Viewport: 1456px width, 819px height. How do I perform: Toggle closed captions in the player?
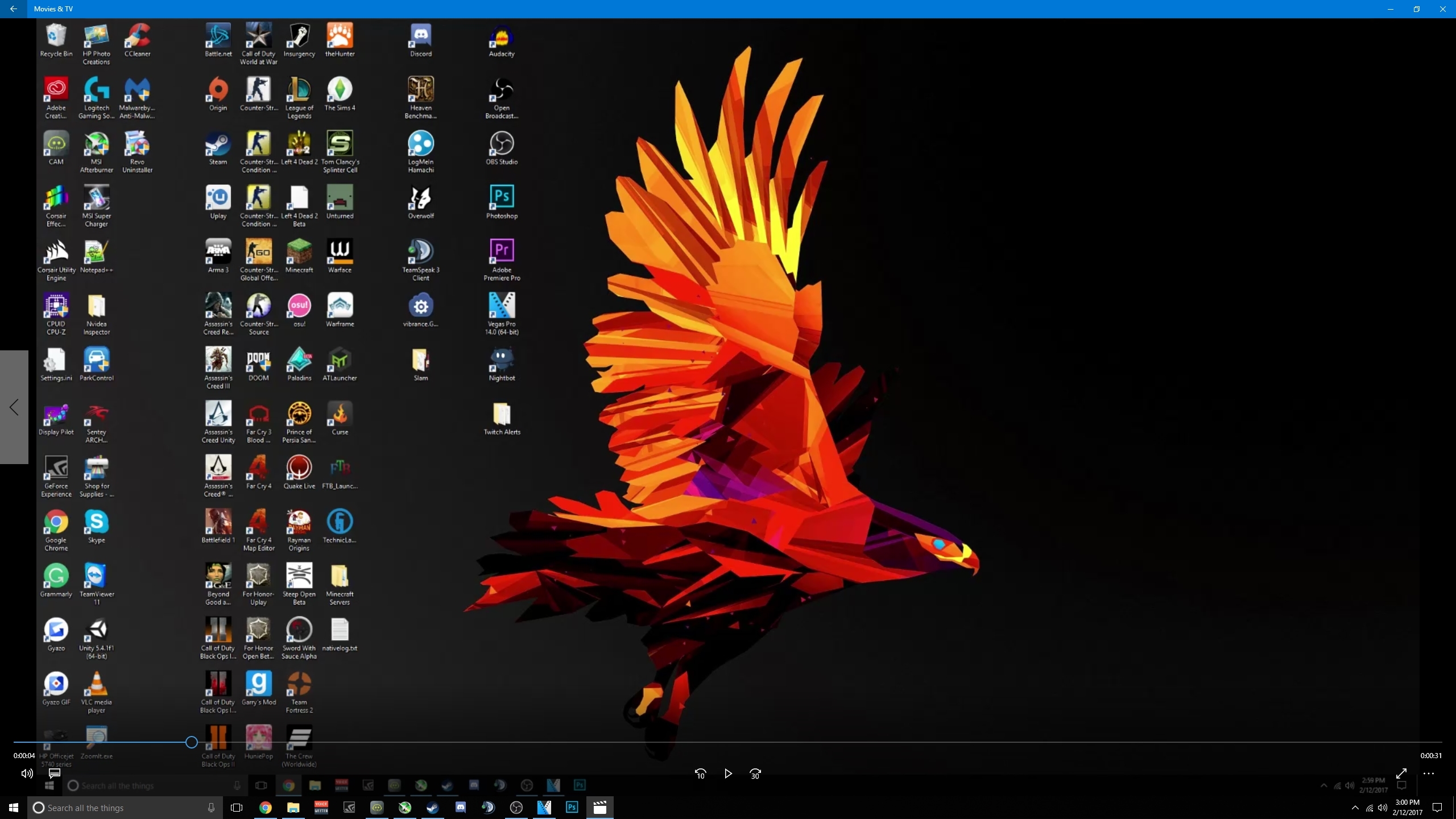(x=55, y=773)
